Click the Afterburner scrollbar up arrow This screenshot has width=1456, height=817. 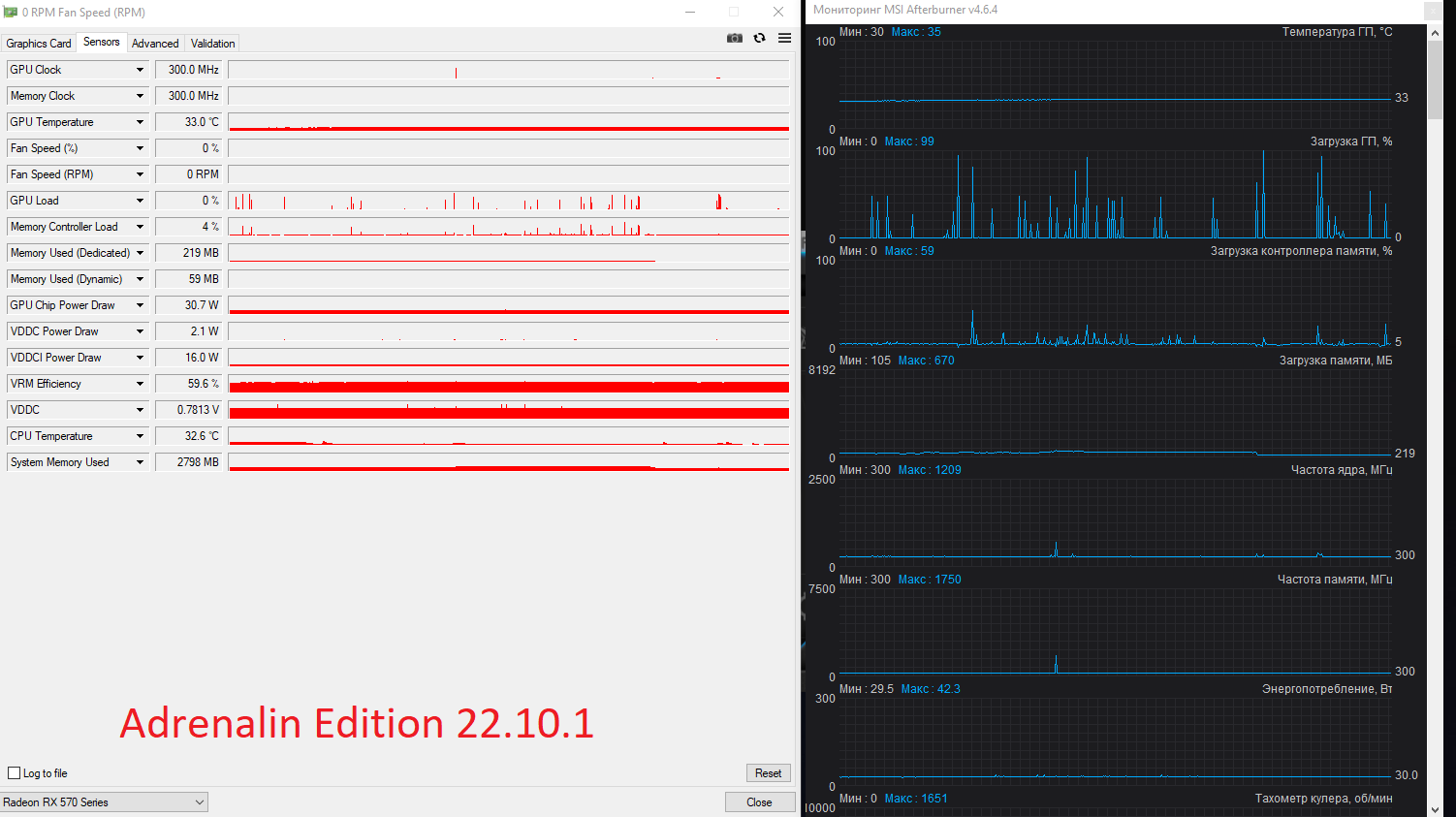1435,32
